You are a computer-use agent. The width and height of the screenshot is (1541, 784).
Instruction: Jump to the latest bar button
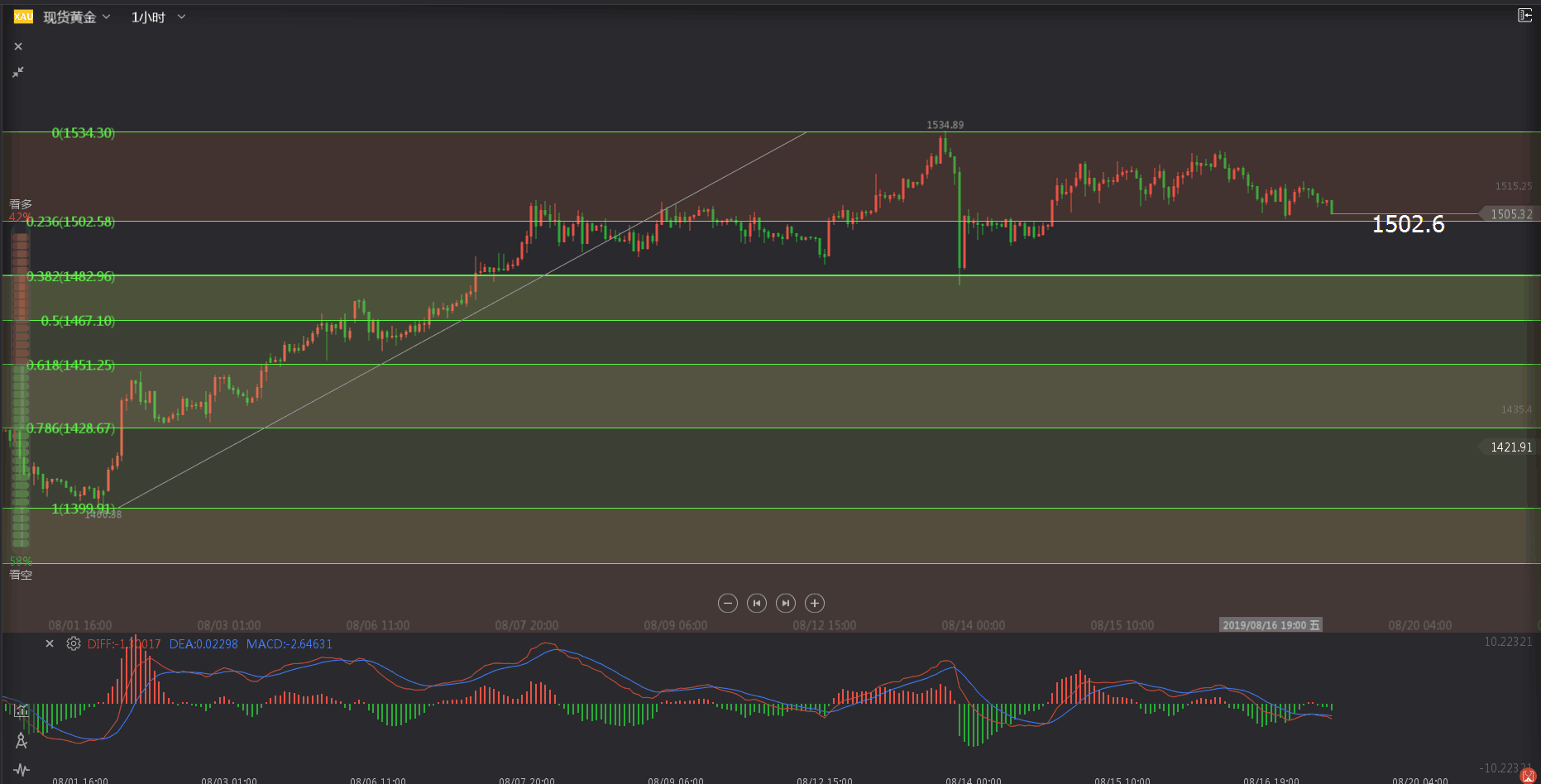(786, 603)
